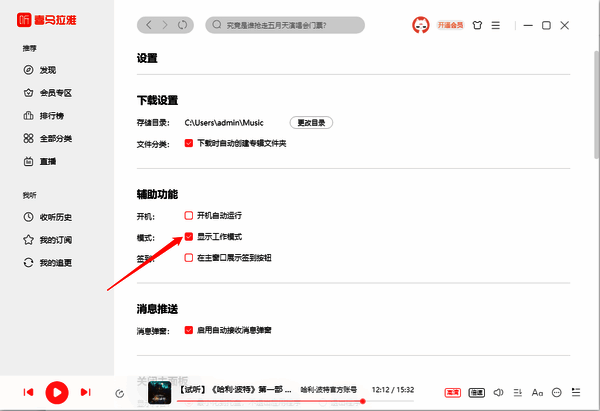Click the 高清 quality badge
The image size is (600, 411).
452,393
